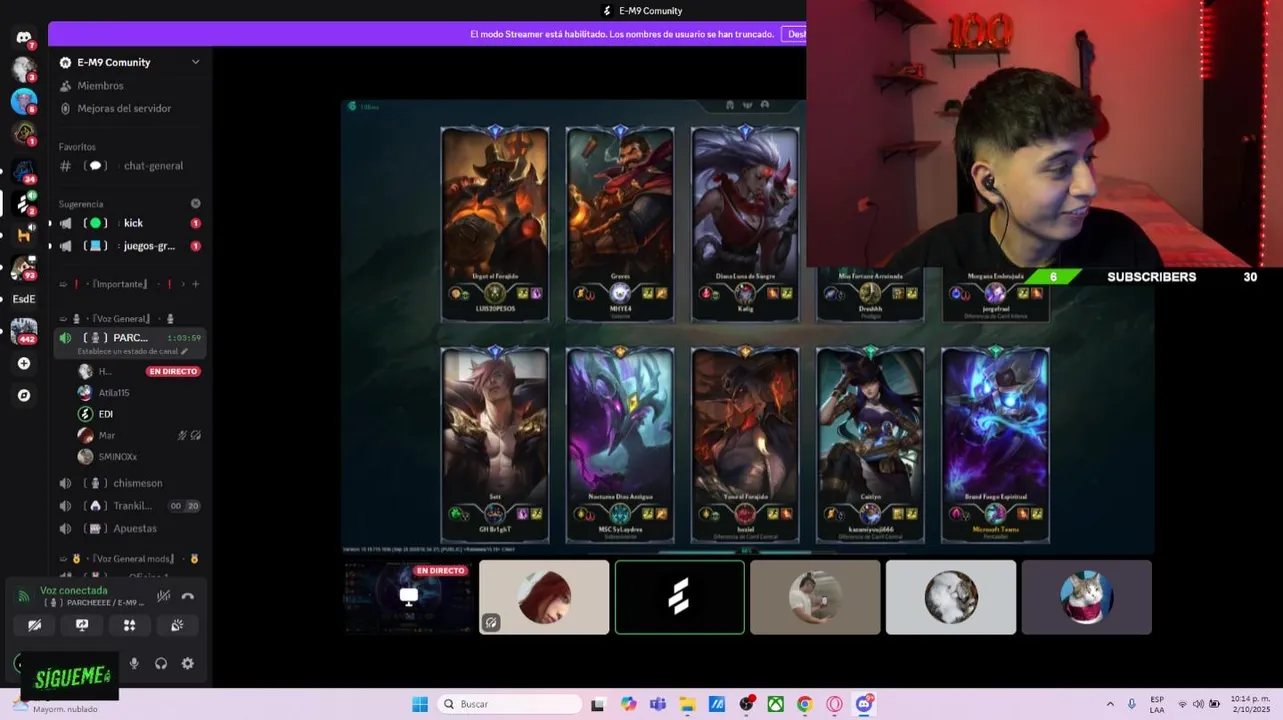
Task: Open volume control in system tray
Action: click(x=1198, y=704)
